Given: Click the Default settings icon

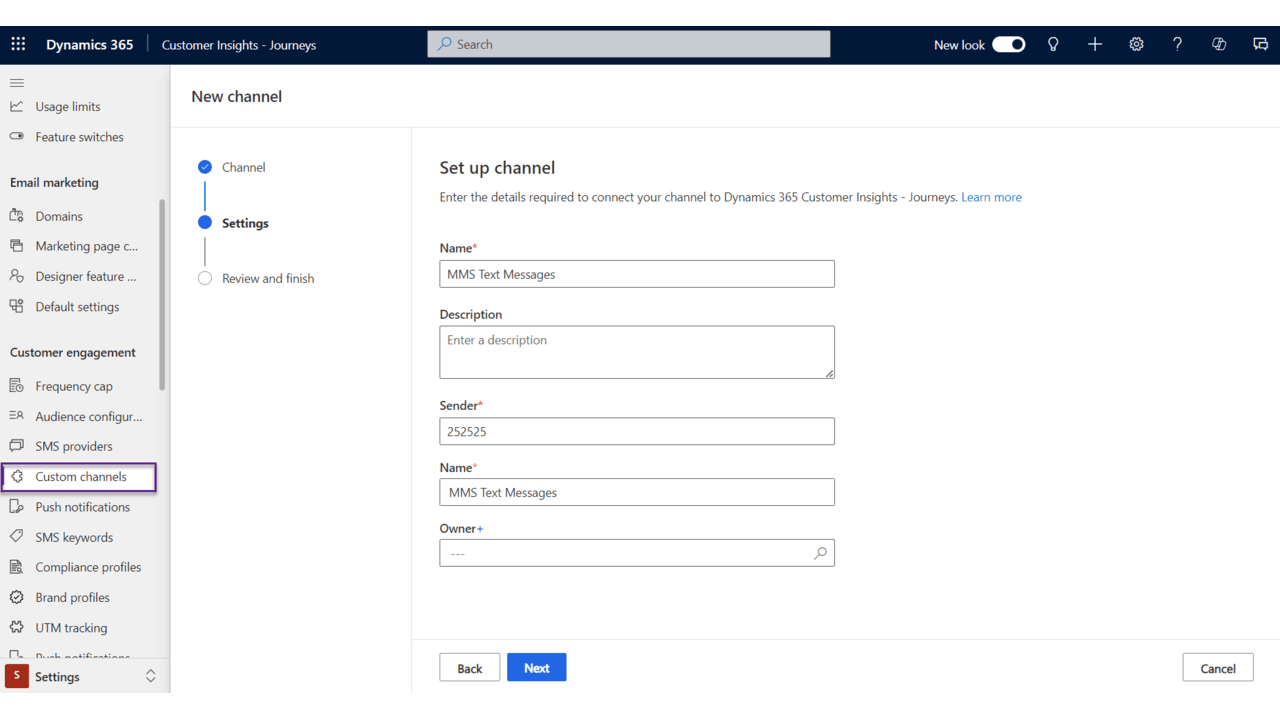Looking at the screenshot, I should (x=17, y=306).
